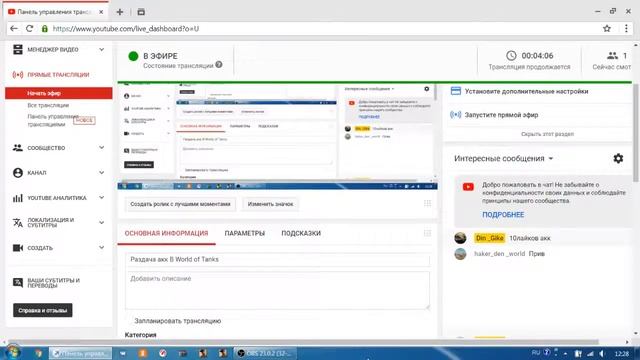Click the Канал account icon
Image resolution: width=640 pixels, height=360 pixels.
(18, 173)
